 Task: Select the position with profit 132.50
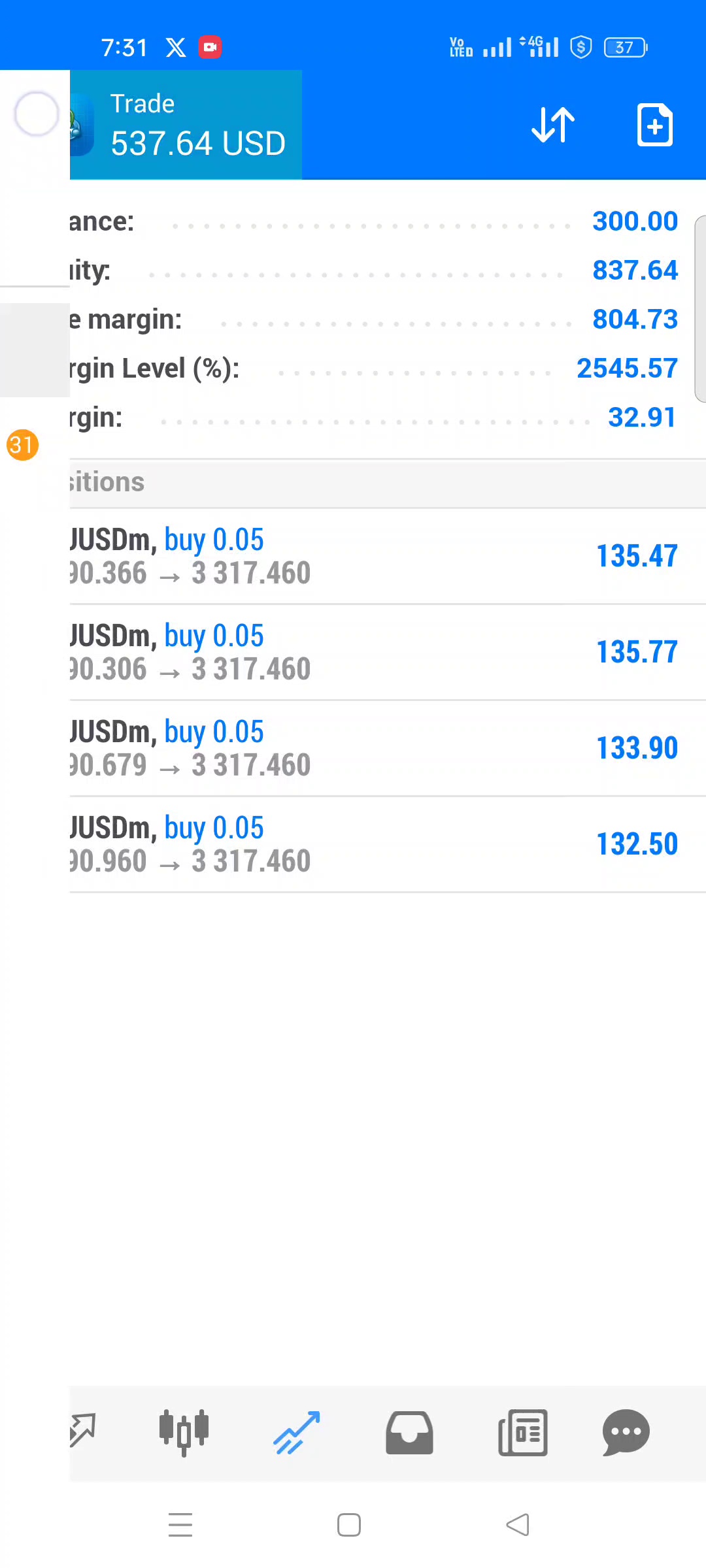click(x=386, y=844)
